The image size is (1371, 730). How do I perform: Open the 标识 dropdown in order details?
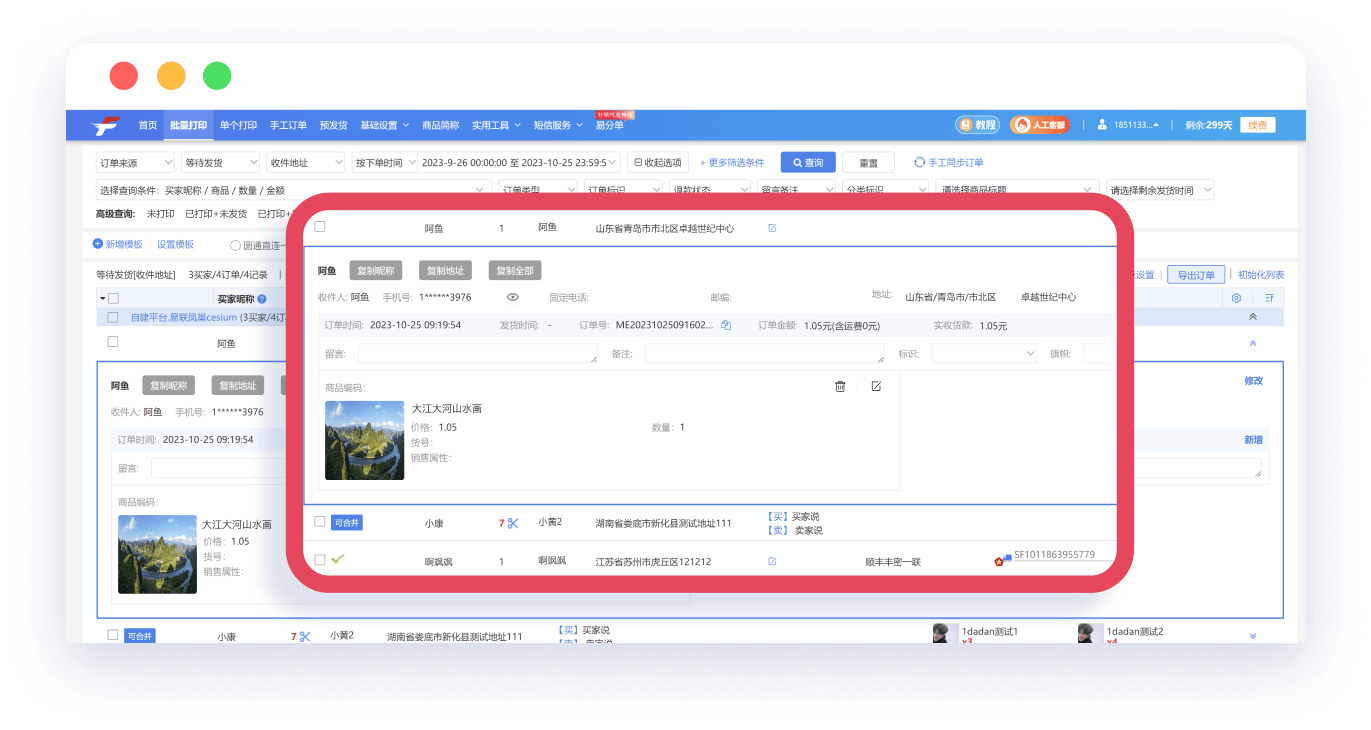click(984, 353)
